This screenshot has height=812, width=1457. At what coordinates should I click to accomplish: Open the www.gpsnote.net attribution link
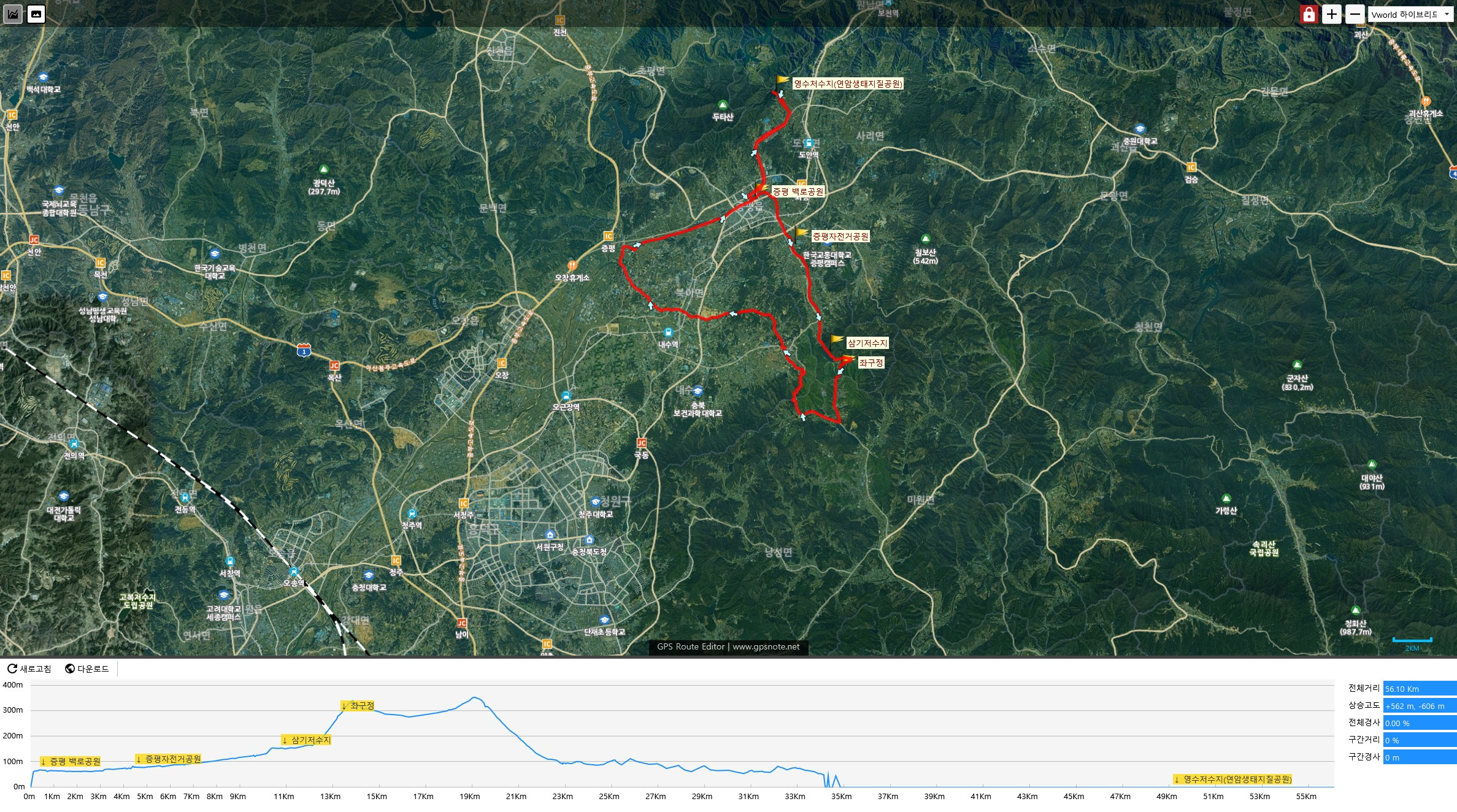[x=766, y=646]
